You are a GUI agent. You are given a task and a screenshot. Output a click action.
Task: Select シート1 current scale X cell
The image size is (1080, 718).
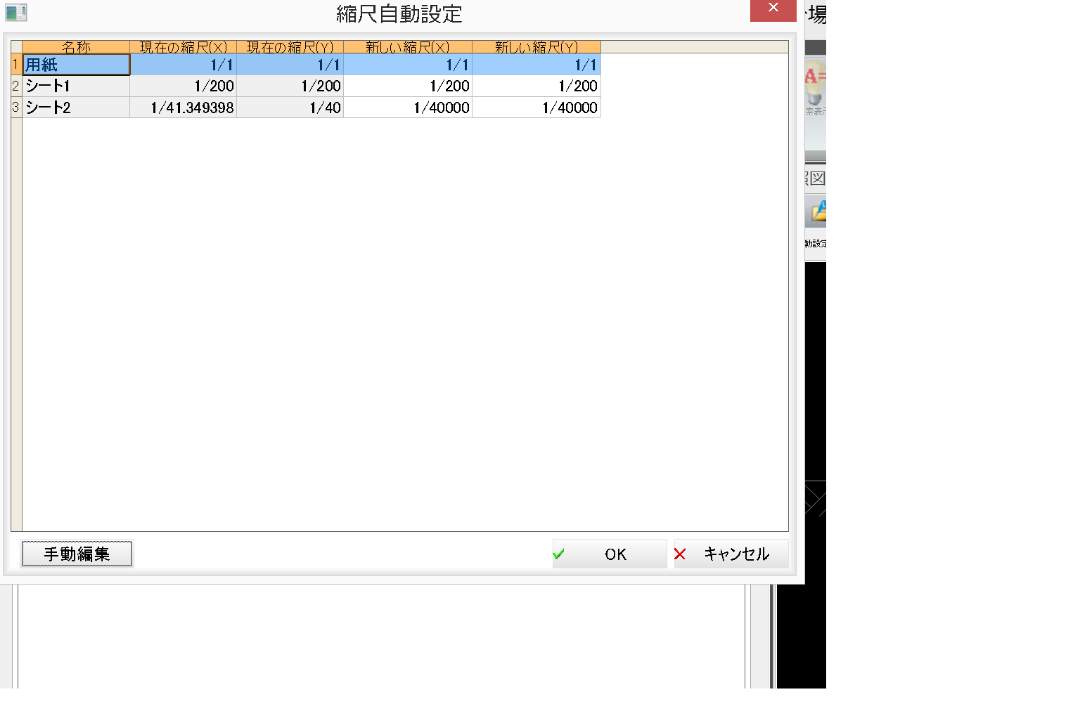click(183, 86)
